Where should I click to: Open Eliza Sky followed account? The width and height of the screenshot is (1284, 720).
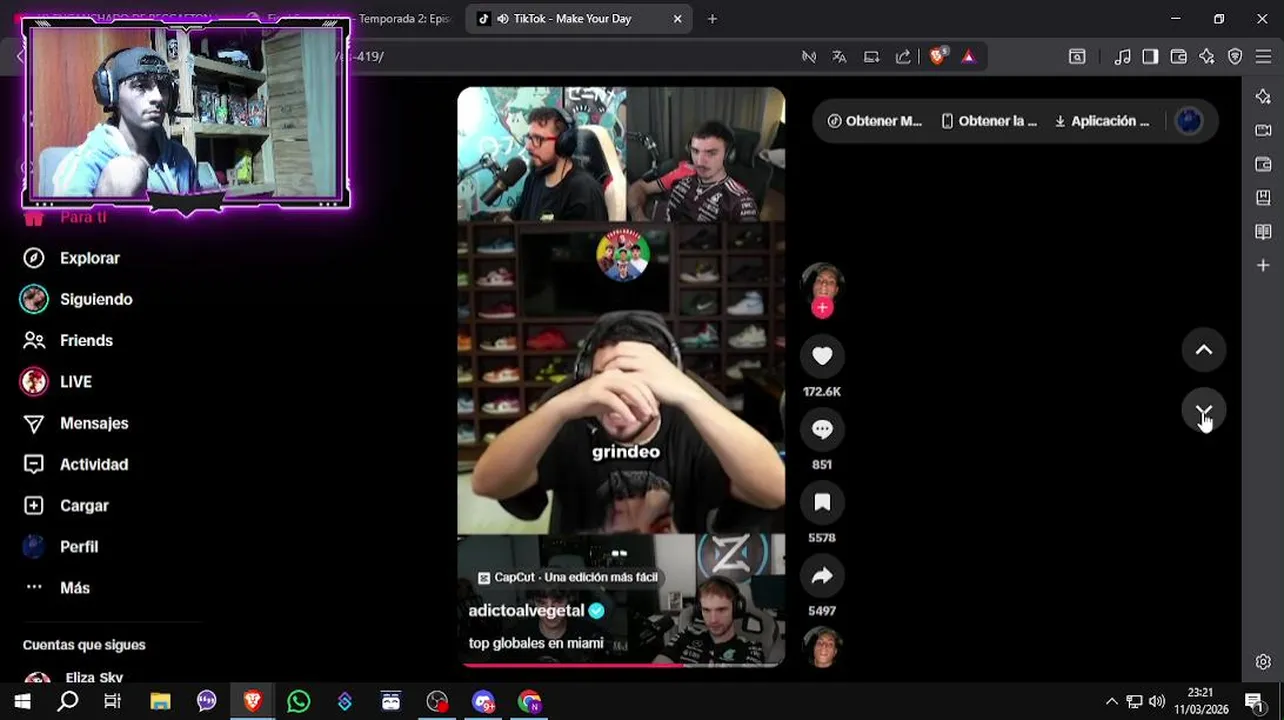tap(73, 678)
